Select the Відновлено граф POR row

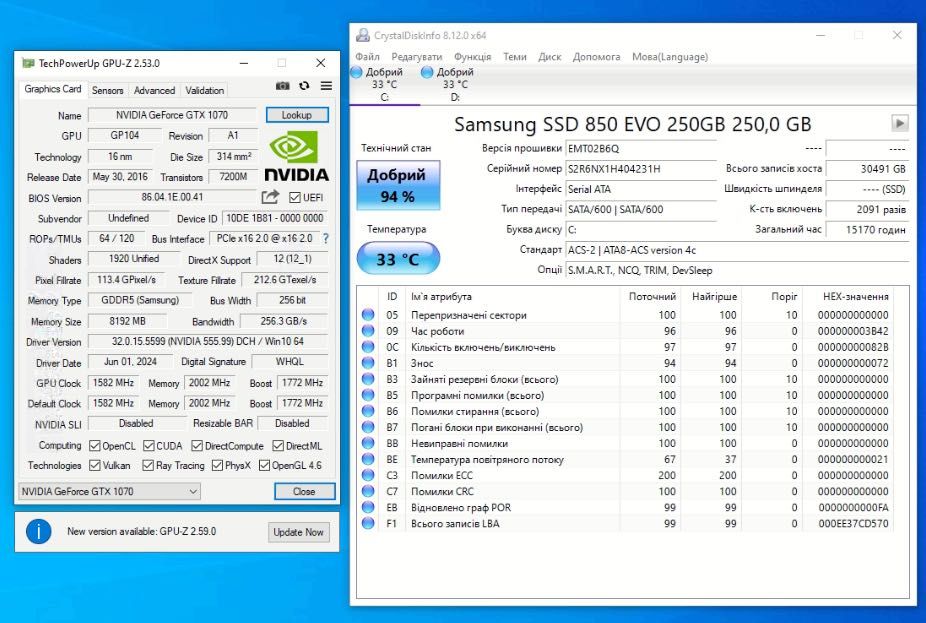tap(625, 507)
